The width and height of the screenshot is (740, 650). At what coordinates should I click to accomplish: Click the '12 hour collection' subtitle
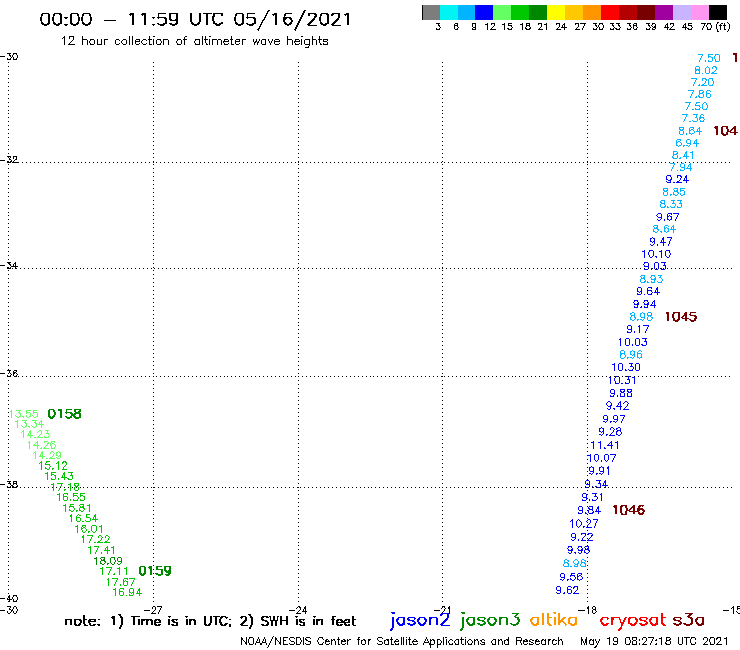(x=194, y=41)
